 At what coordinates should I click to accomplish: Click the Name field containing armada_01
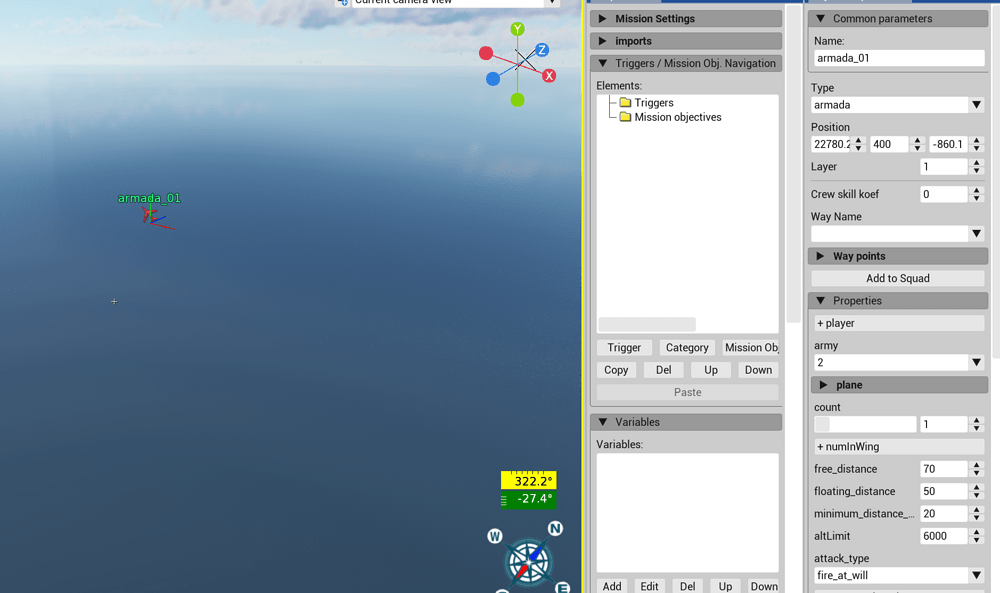[899, 58]
